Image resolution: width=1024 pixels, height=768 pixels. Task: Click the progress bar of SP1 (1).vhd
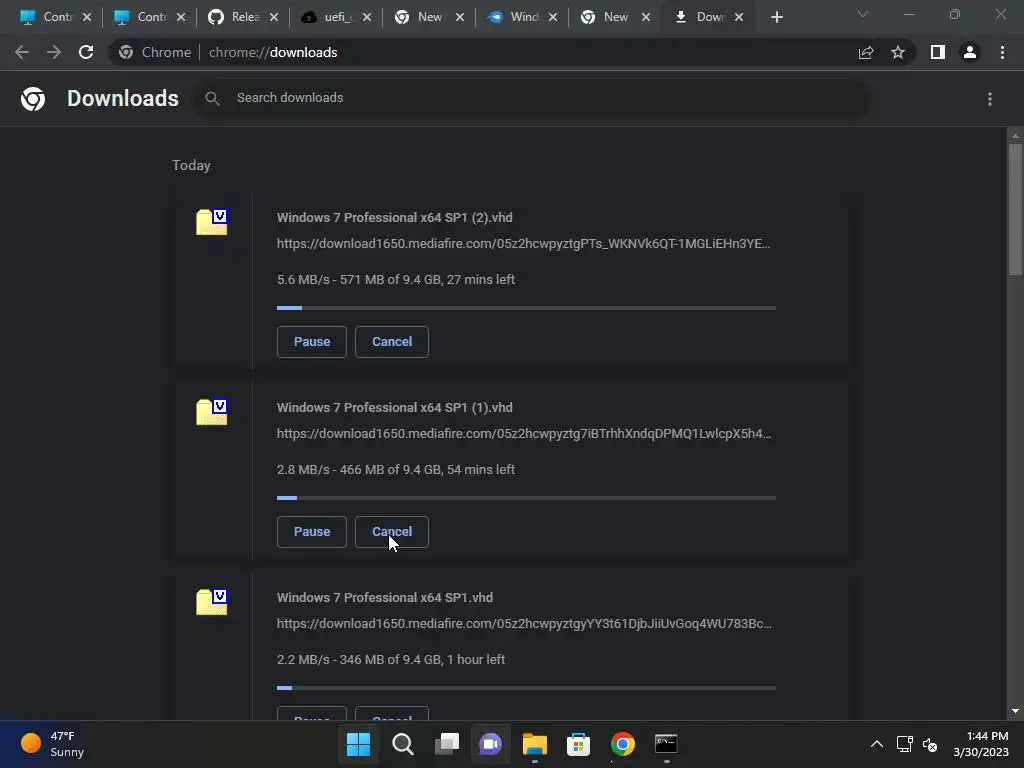[526, 498]
